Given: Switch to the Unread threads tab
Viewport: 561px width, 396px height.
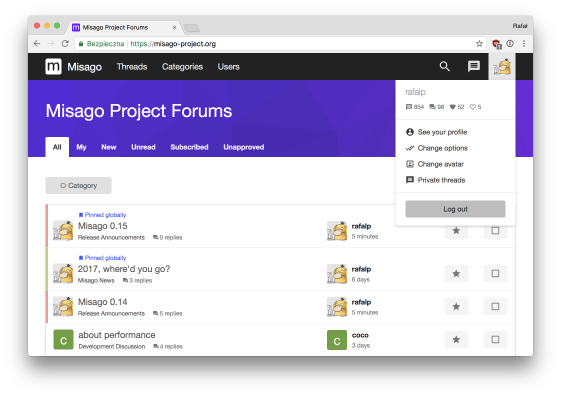Looking at the screenshot, I should tap(143, 147).
